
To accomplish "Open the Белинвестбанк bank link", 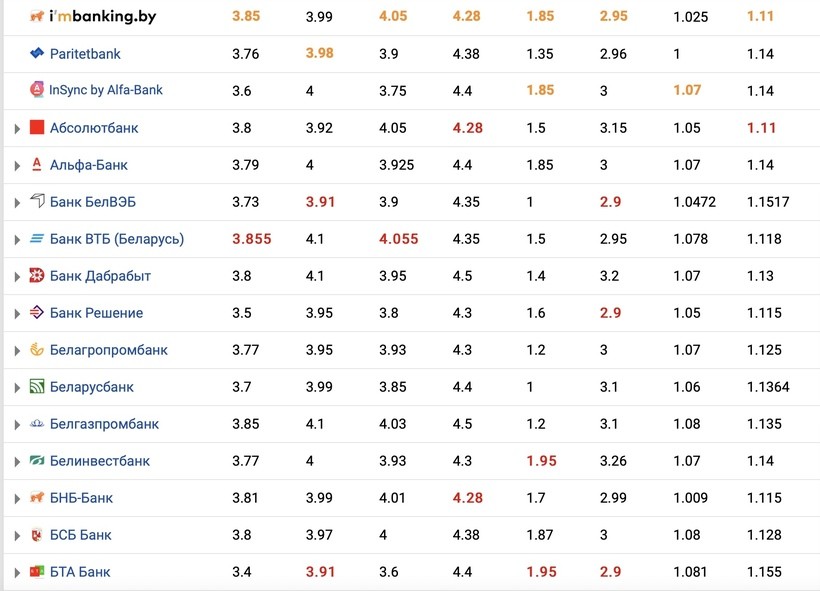I will pyautogui.click(x=99, y=461).
